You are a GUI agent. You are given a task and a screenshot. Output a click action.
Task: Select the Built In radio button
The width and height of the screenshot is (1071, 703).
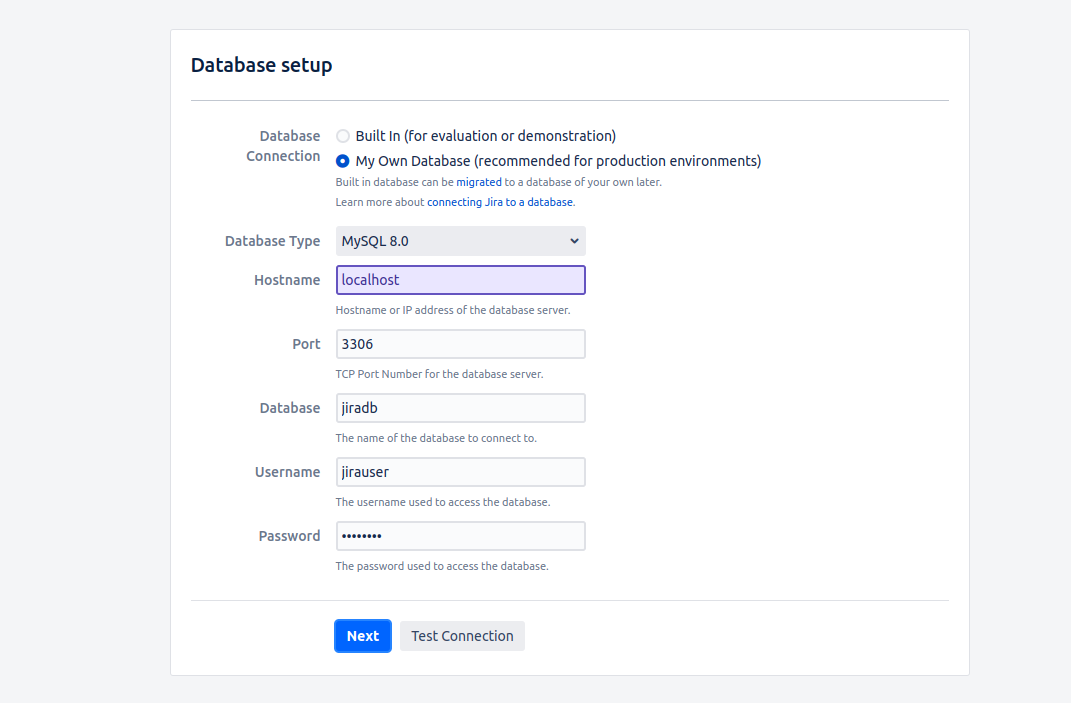(343, 136)
